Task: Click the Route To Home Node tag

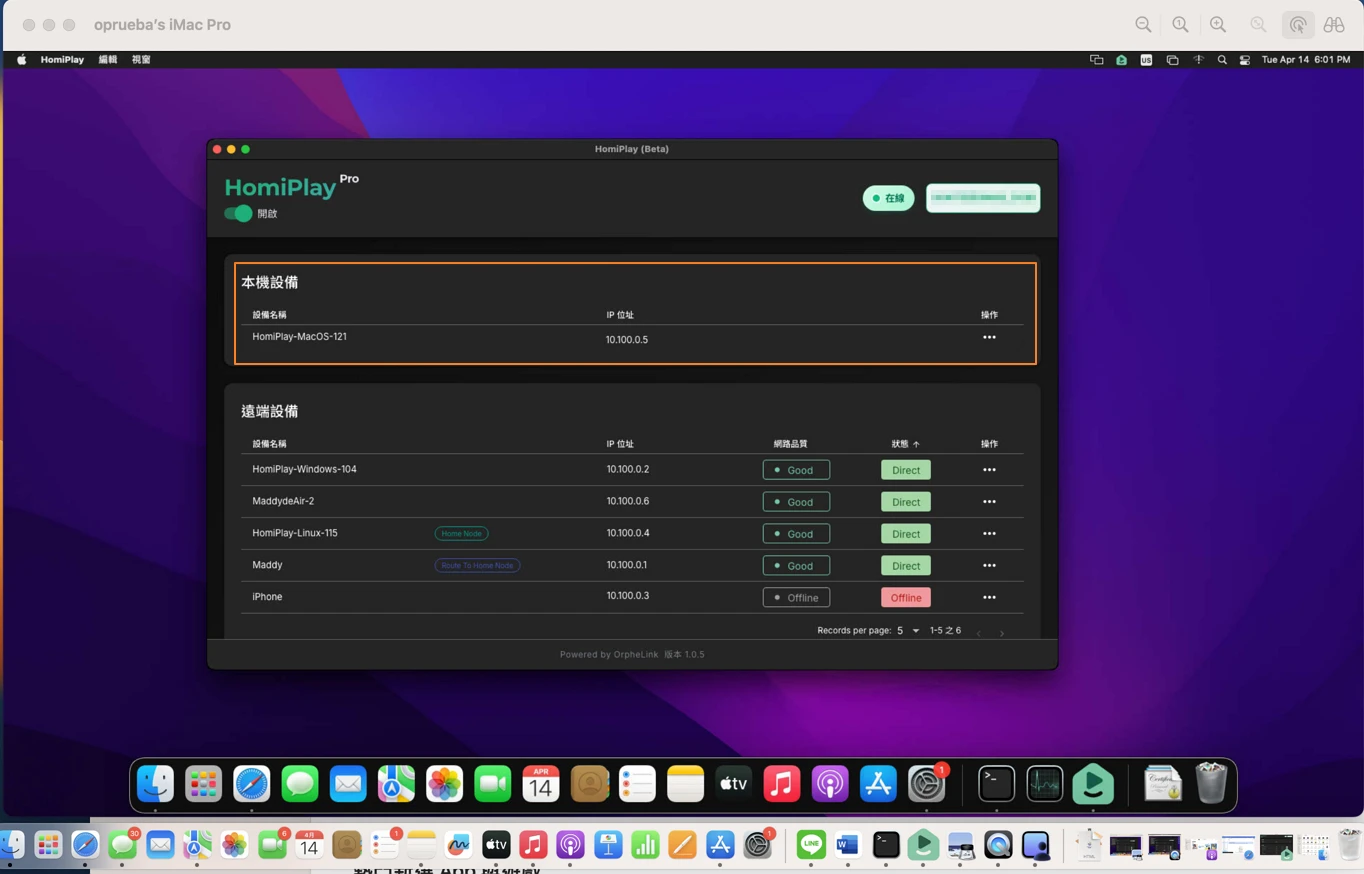Action: coord(477,566)
